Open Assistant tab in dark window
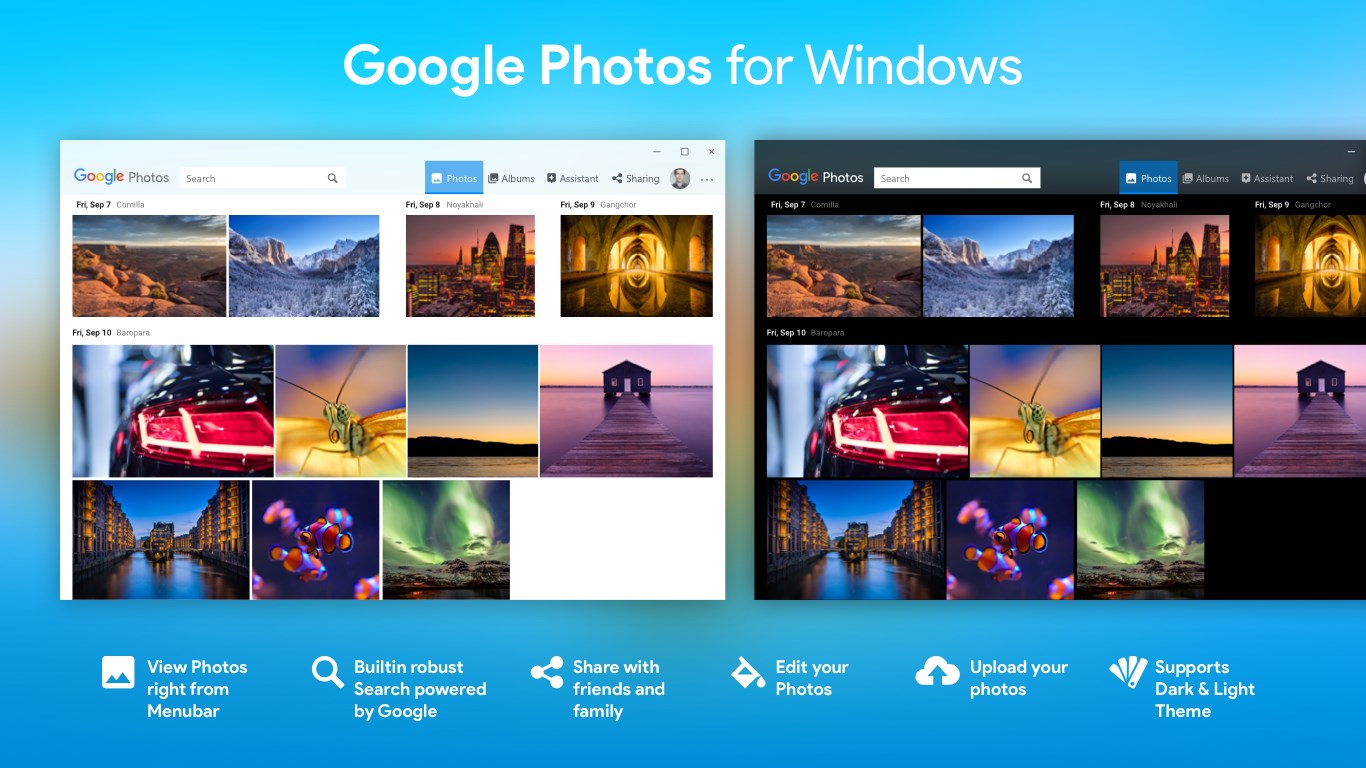This screenshot has height=768, width=1366. click(x=1266, y=178)
